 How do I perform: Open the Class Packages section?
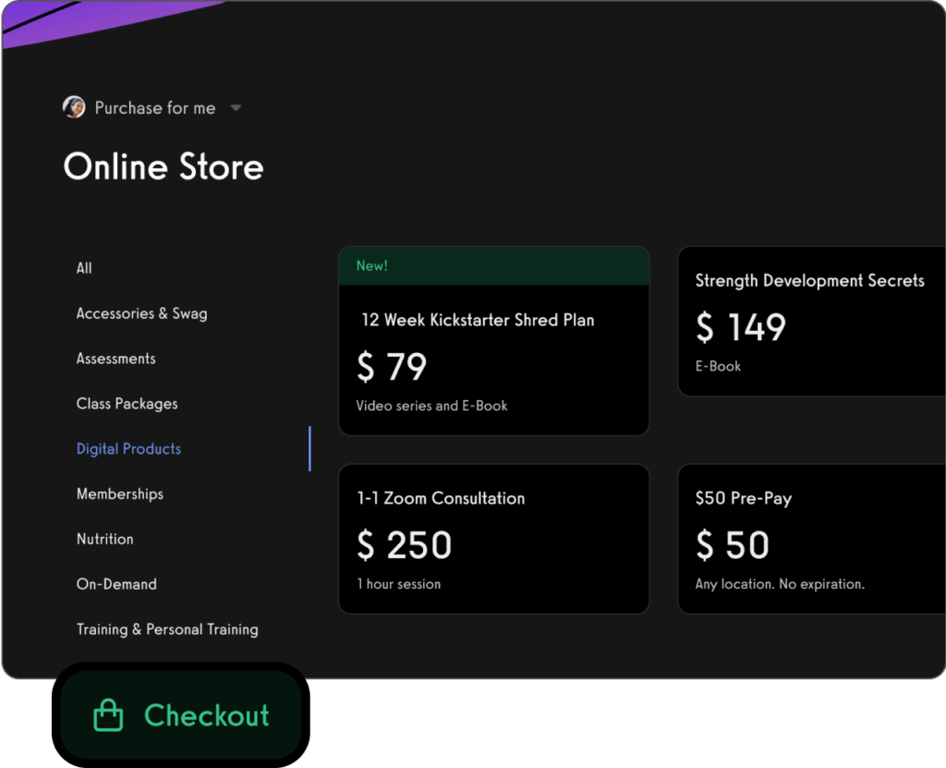coord(127,403)
